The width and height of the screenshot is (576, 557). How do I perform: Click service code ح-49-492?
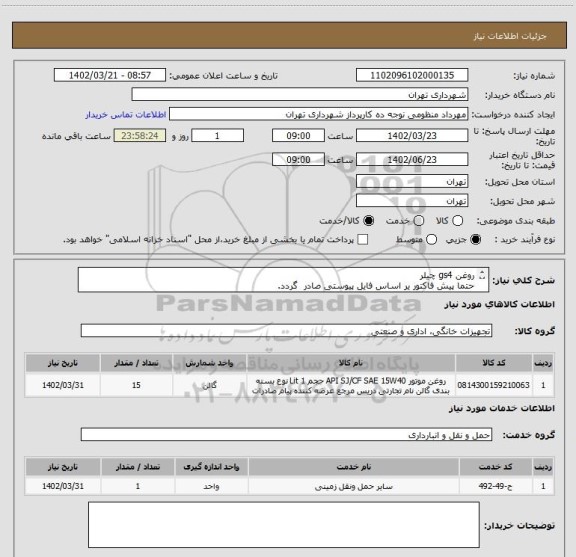496,486
